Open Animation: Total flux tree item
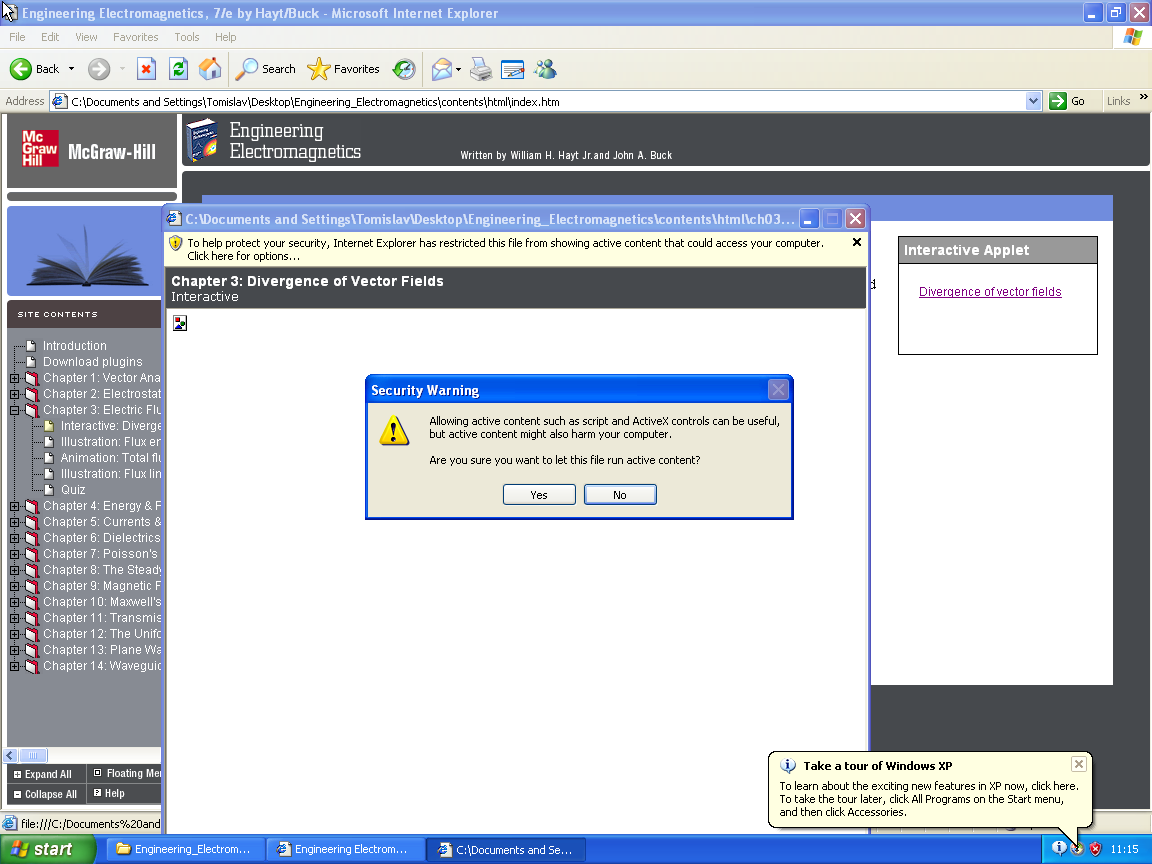The width and height of the screenshot is (1152, 864). coord(111,458)
